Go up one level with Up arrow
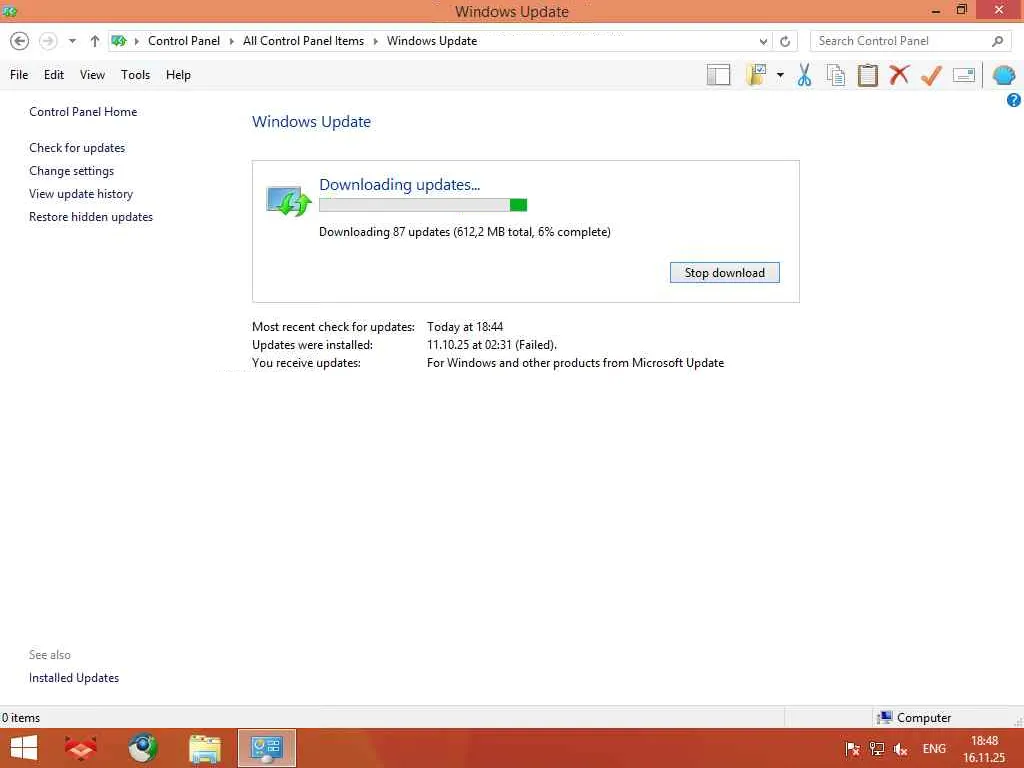 coord(95,41)
